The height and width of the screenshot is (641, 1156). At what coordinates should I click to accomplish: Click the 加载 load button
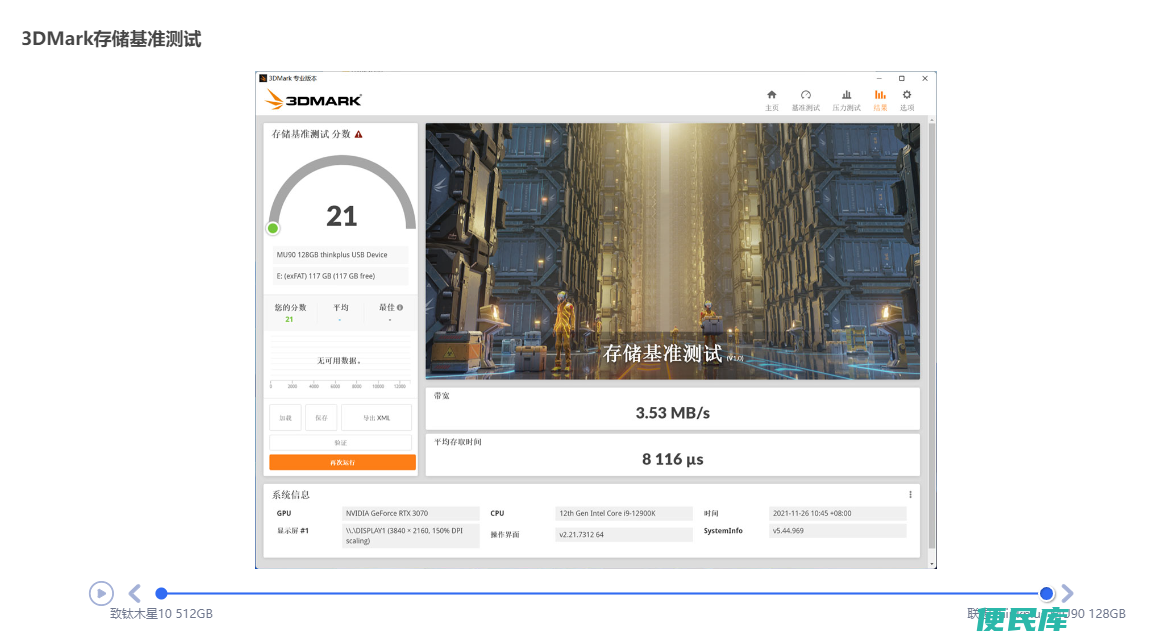pyautogui.click(x=285, y=417)
